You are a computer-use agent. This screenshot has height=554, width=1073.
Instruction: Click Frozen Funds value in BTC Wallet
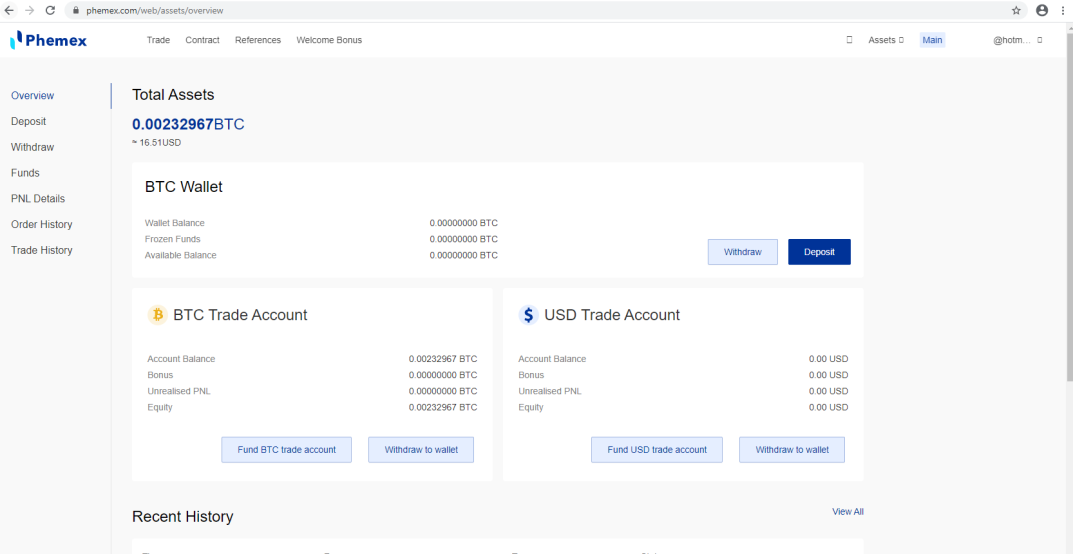tap(463, 239)
